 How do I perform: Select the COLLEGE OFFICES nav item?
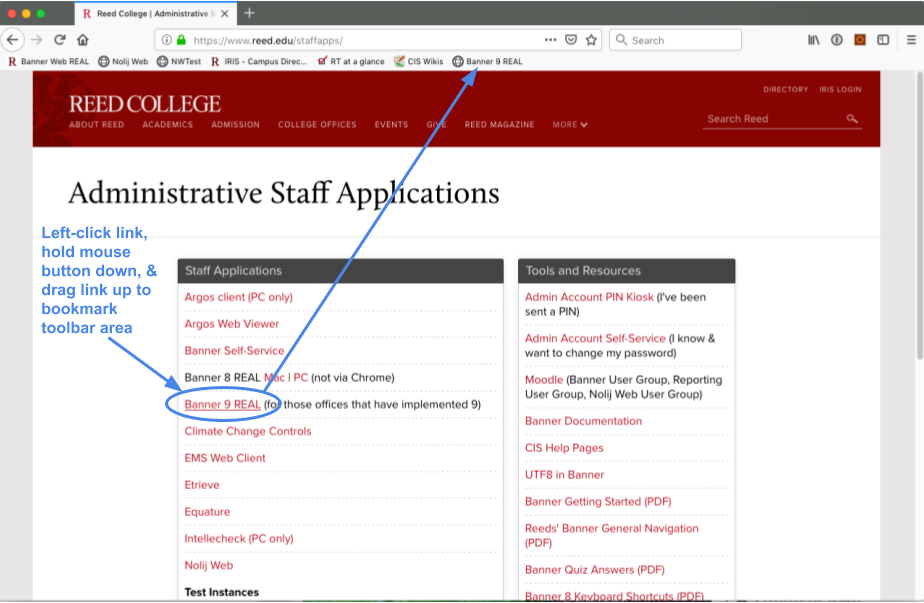coord(317,125)
